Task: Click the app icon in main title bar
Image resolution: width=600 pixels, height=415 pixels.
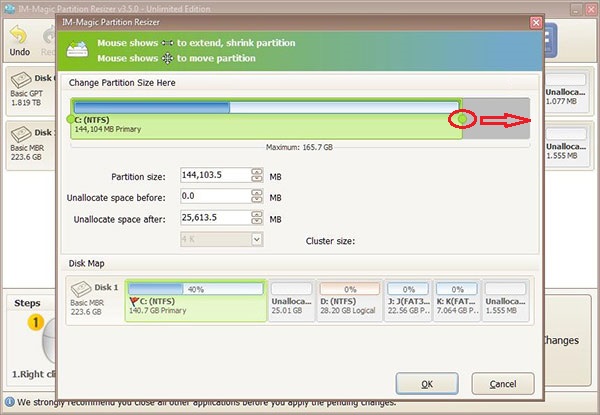Action: [9, 9]
